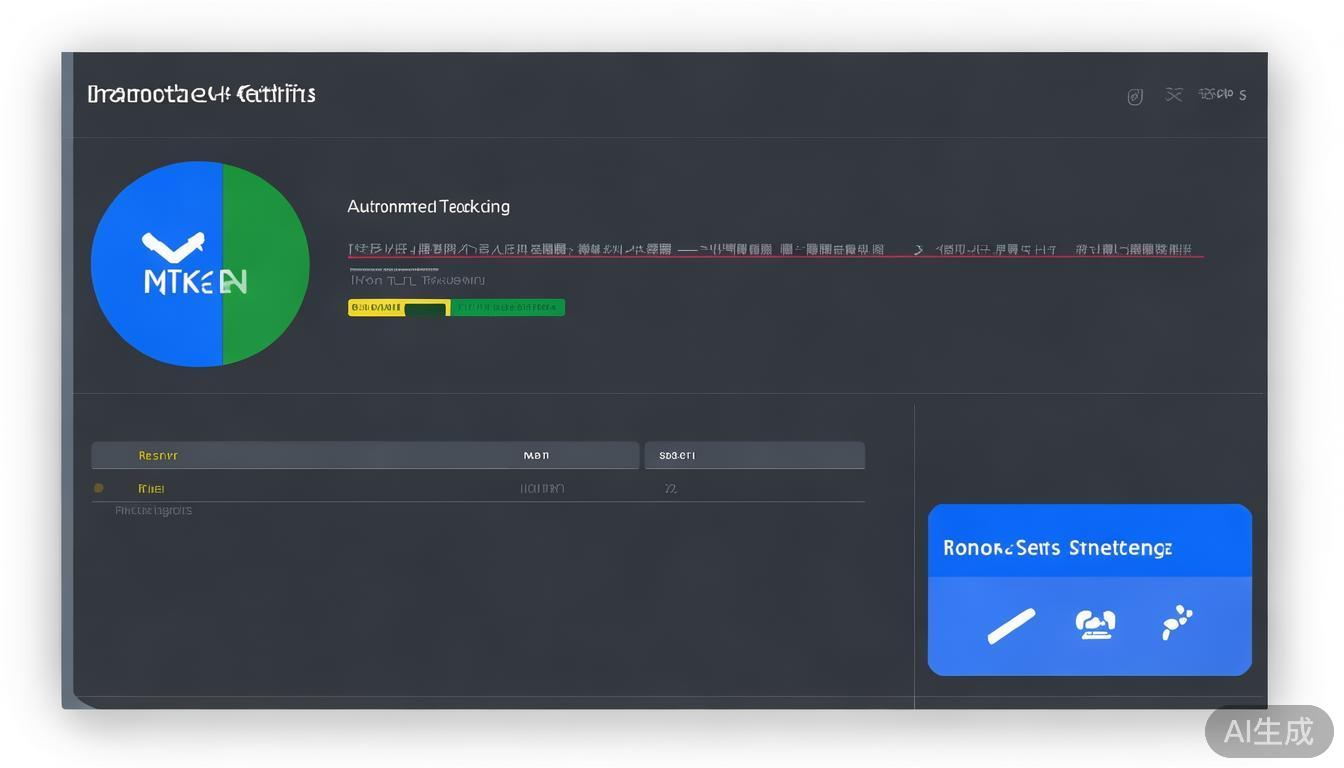Click the page title in the top-left header
This screenshot has height=768, width=1344.
[x=201, y=94]
